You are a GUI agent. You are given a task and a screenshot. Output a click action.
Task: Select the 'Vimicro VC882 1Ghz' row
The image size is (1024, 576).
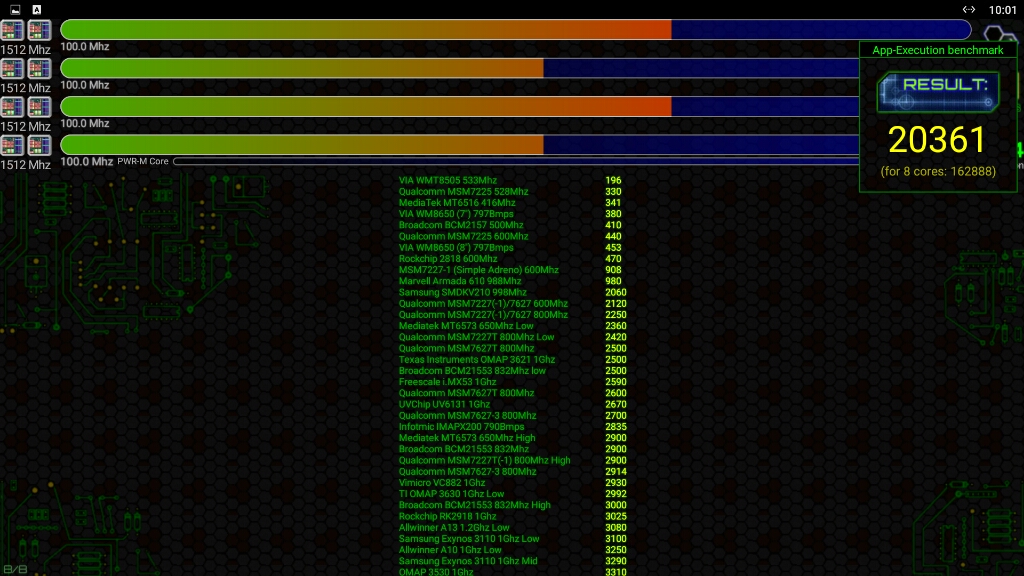513,483
